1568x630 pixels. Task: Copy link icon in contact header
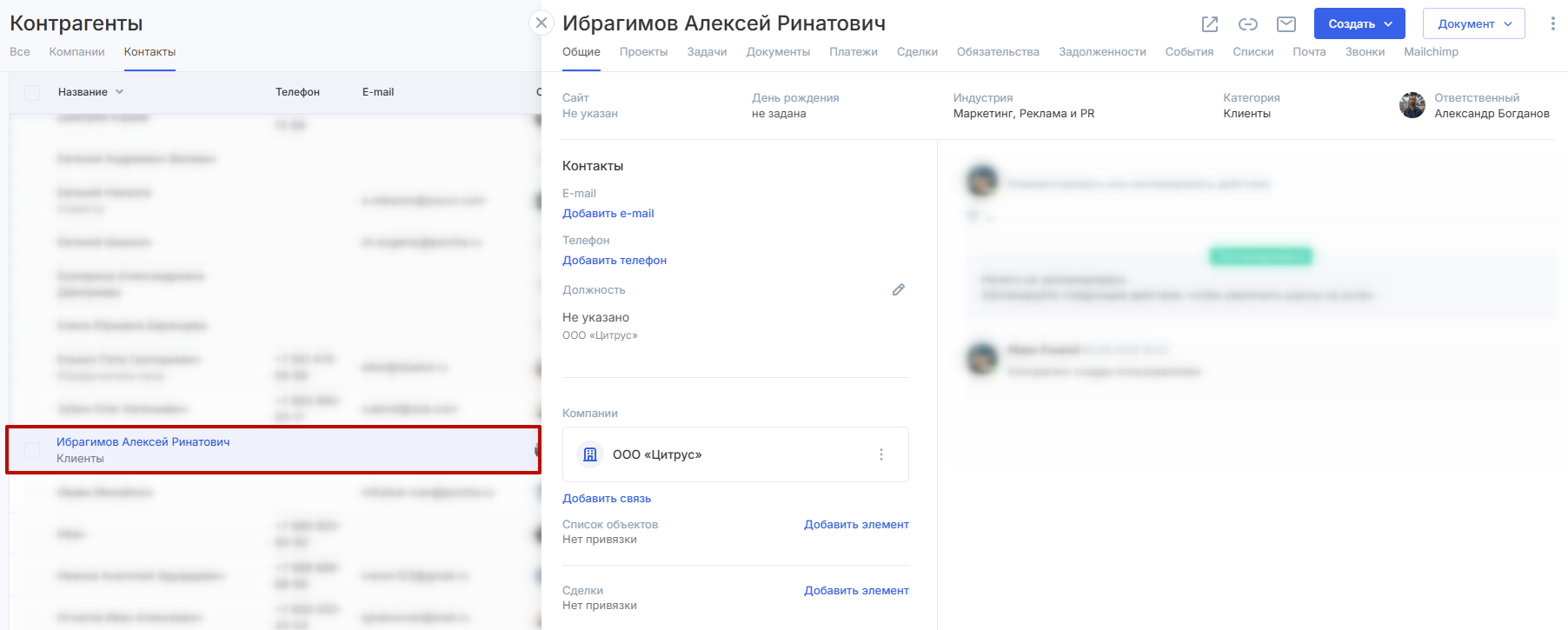[1247, 24]
